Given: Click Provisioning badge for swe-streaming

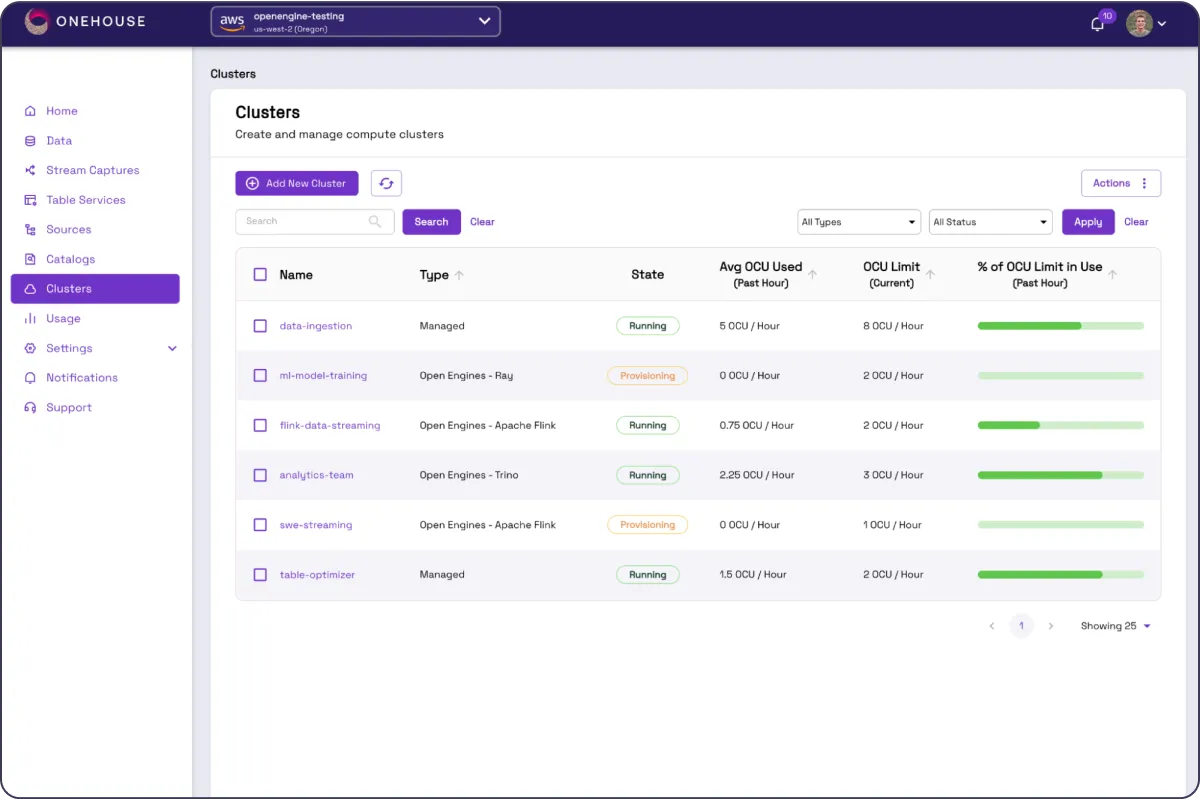Looking at the screenshot, I should (x=648, y=525).
